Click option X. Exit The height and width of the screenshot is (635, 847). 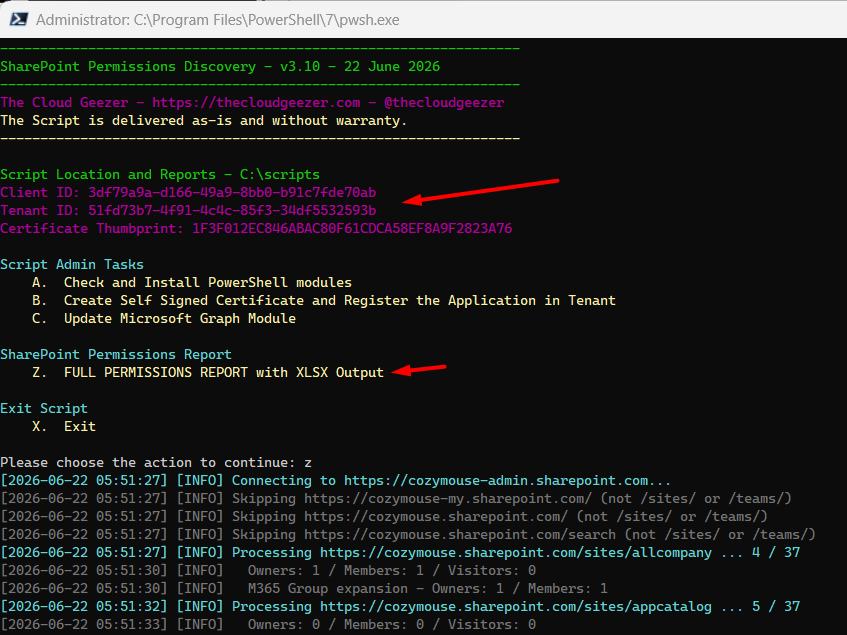pyautogui.click(x=64, y=427)
